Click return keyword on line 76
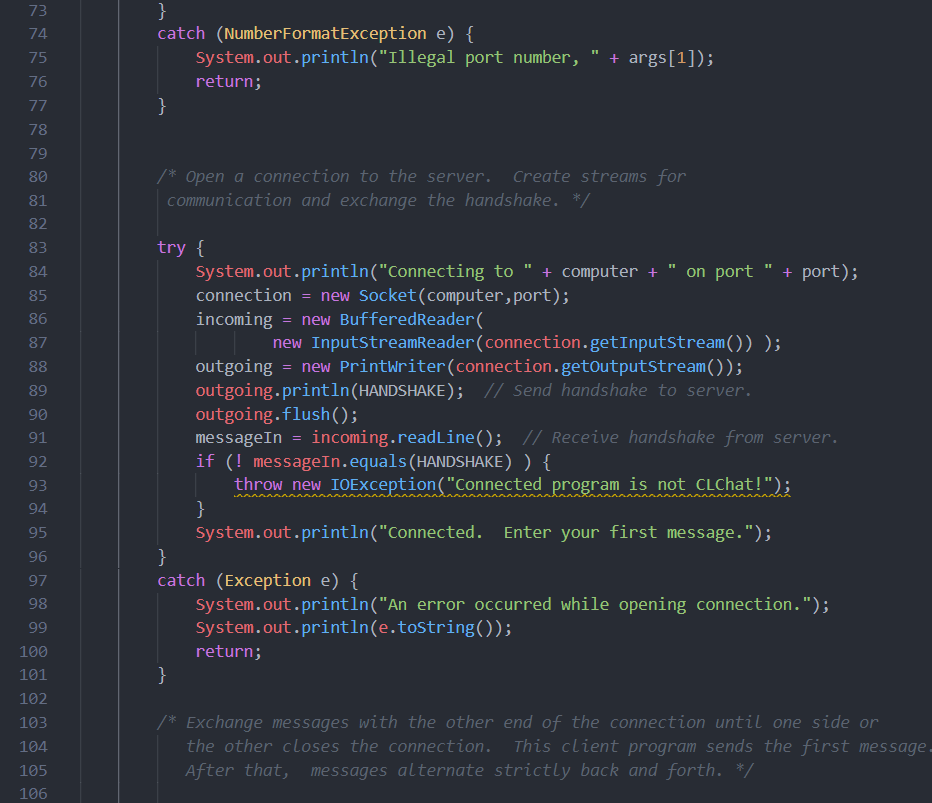This screenshot has height=803, width=932. [224, 81]
